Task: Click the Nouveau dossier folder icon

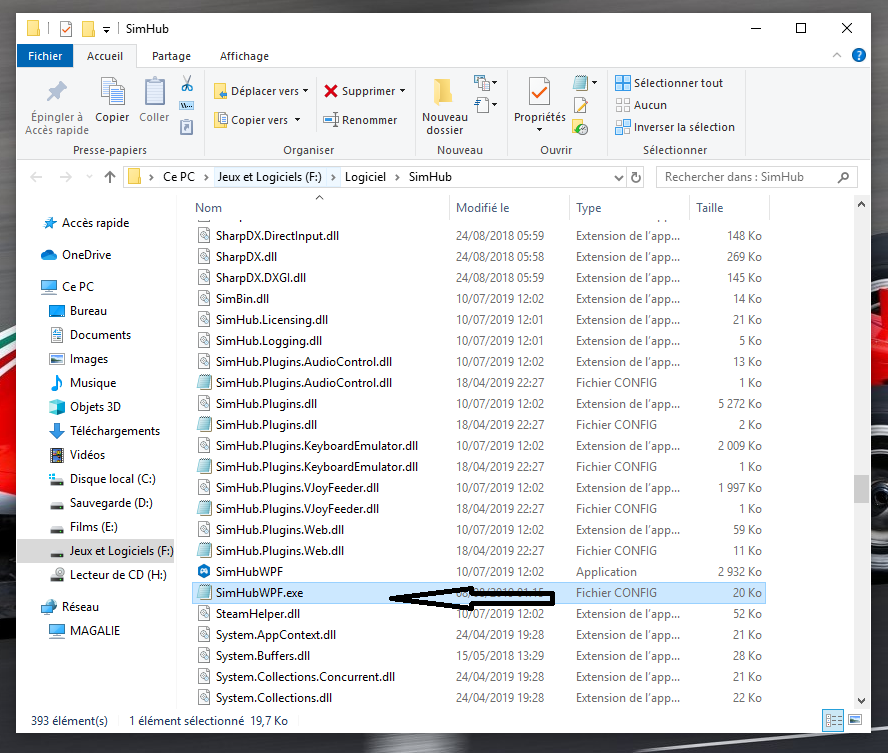Action: 443,92
